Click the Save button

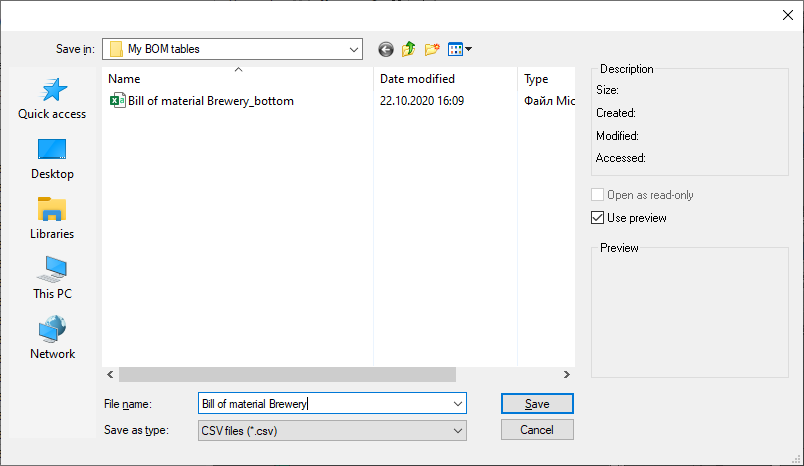[537, 404]
